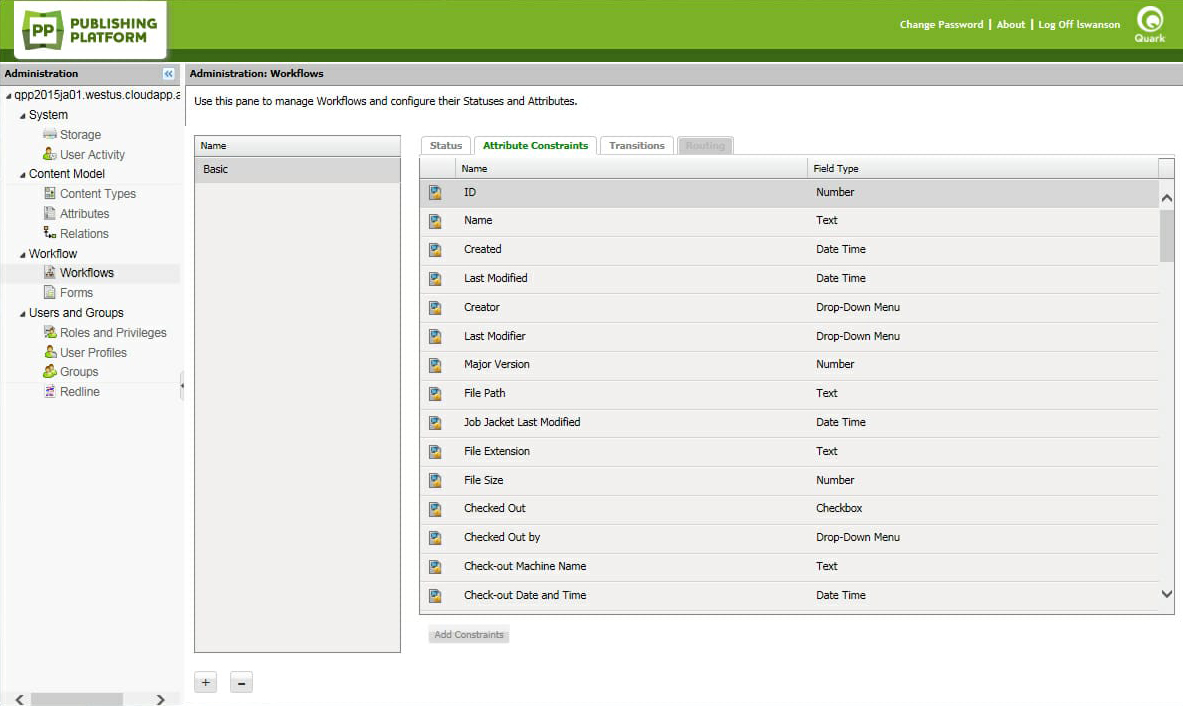The width and height of the screenshot is (1183, 706).
Task: Collapse the Administration panel with double-arrow
Action: [169, 74]
